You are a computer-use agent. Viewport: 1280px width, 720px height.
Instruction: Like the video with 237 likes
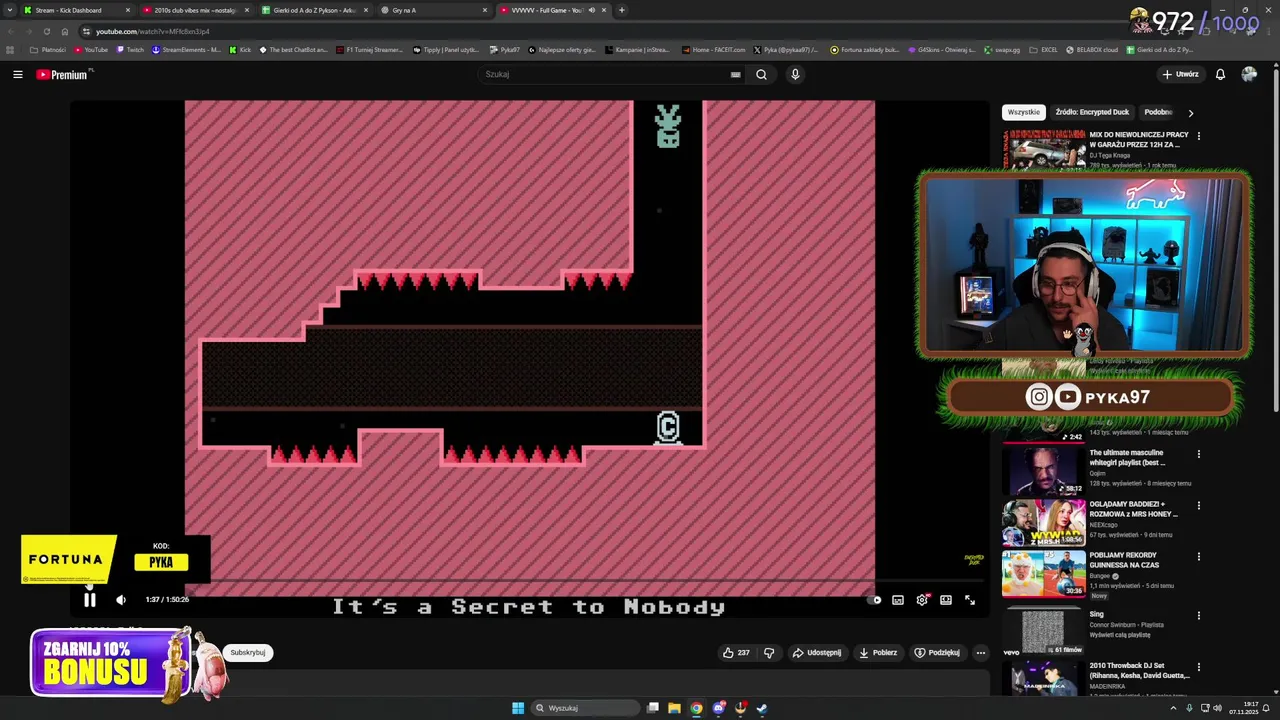(736, 653)
